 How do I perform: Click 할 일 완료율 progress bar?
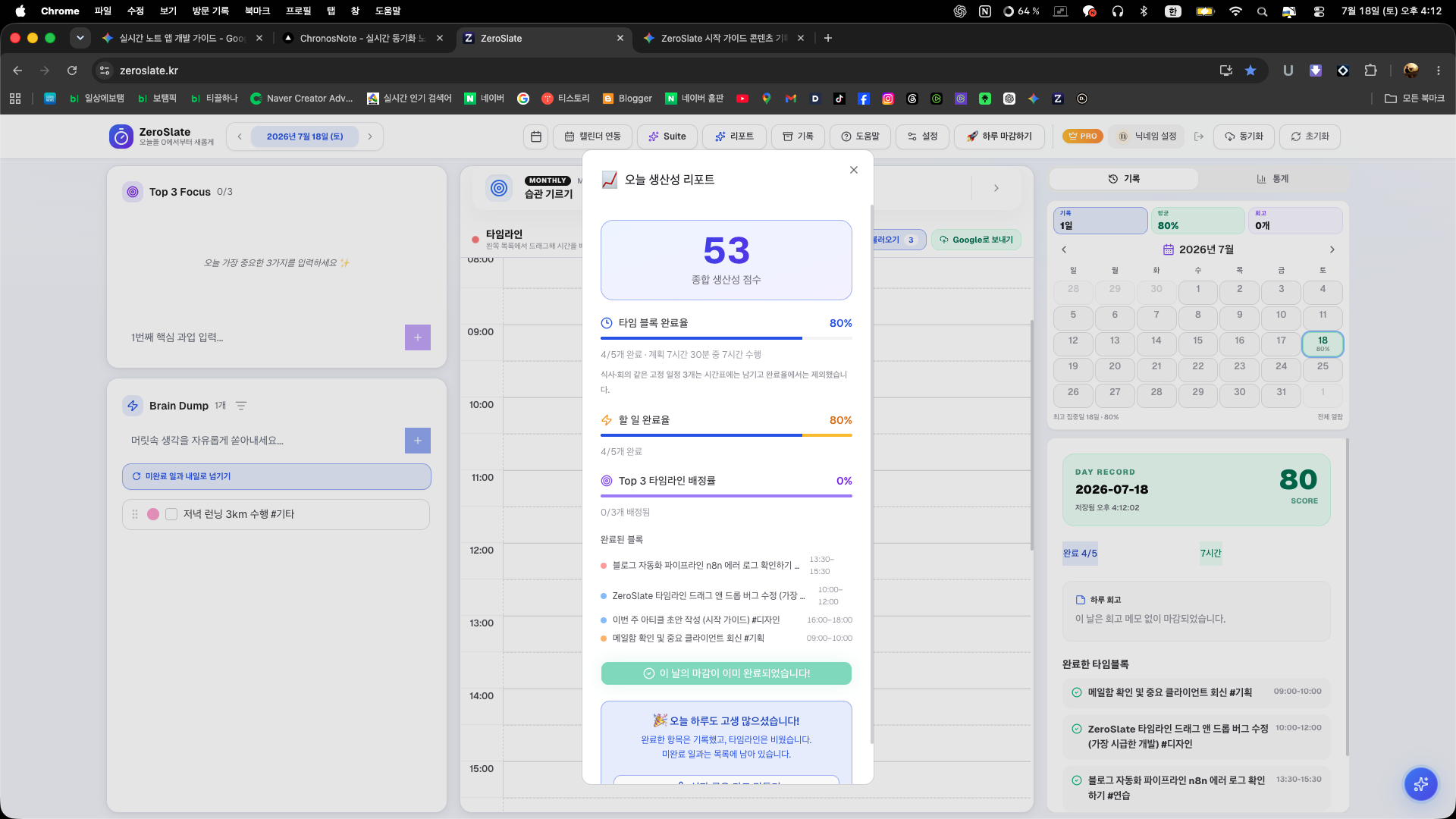click(726, 435)
